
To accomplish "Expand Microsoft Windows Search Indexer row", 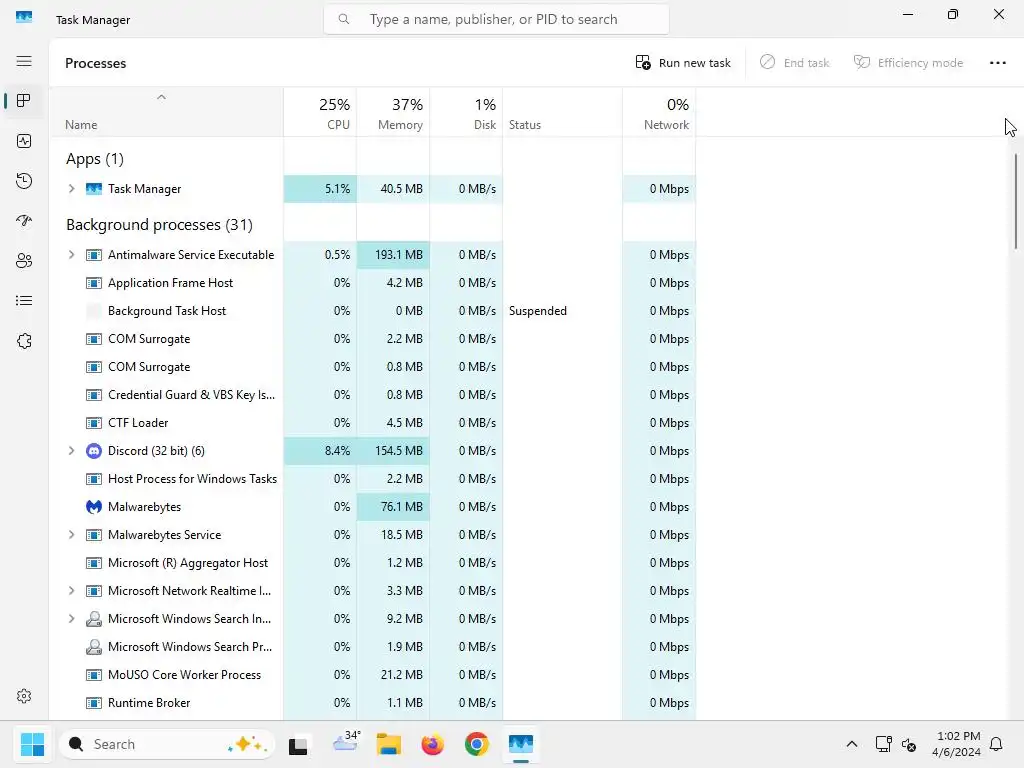I will (x=71, y=618).
